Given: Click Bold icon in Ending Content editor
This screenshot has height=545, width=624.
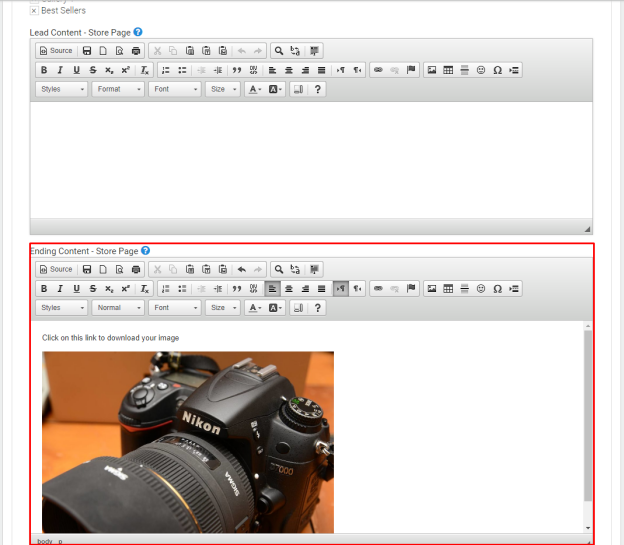Looking at the screenshot, I should tap(44, 289).
